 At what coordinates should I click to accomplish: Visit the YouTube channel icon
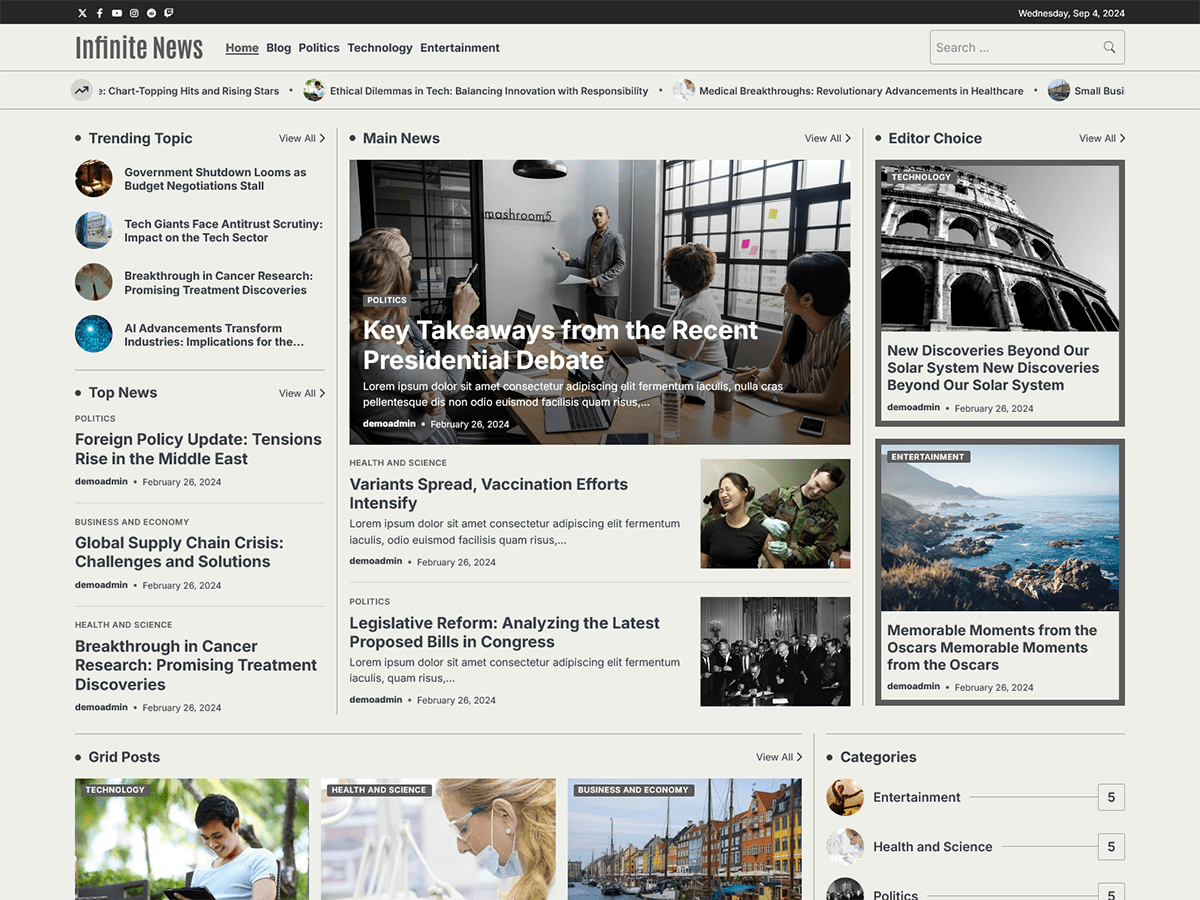(x=116, y=12)
